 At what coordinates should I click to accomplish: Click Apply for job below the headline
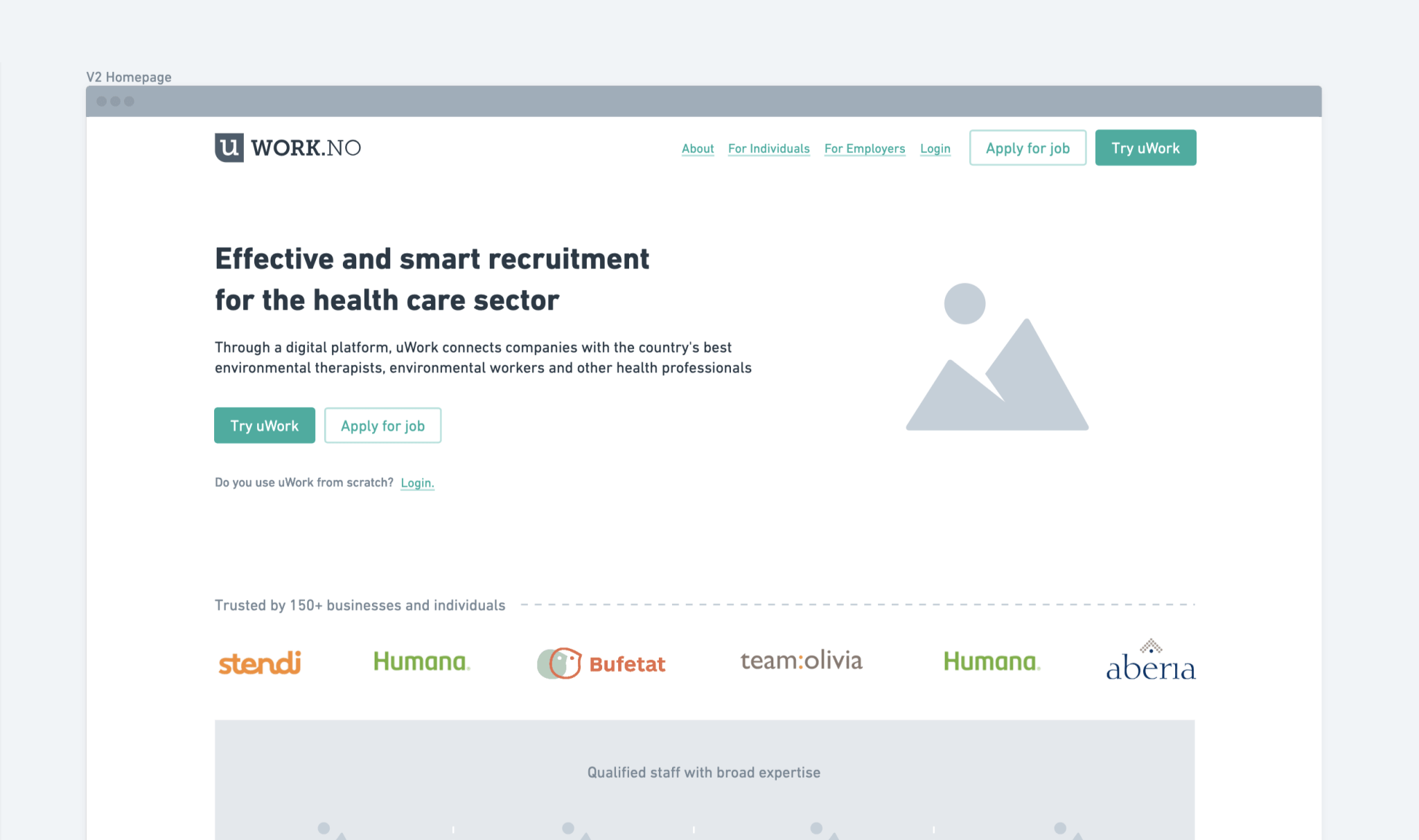[382, 425]
